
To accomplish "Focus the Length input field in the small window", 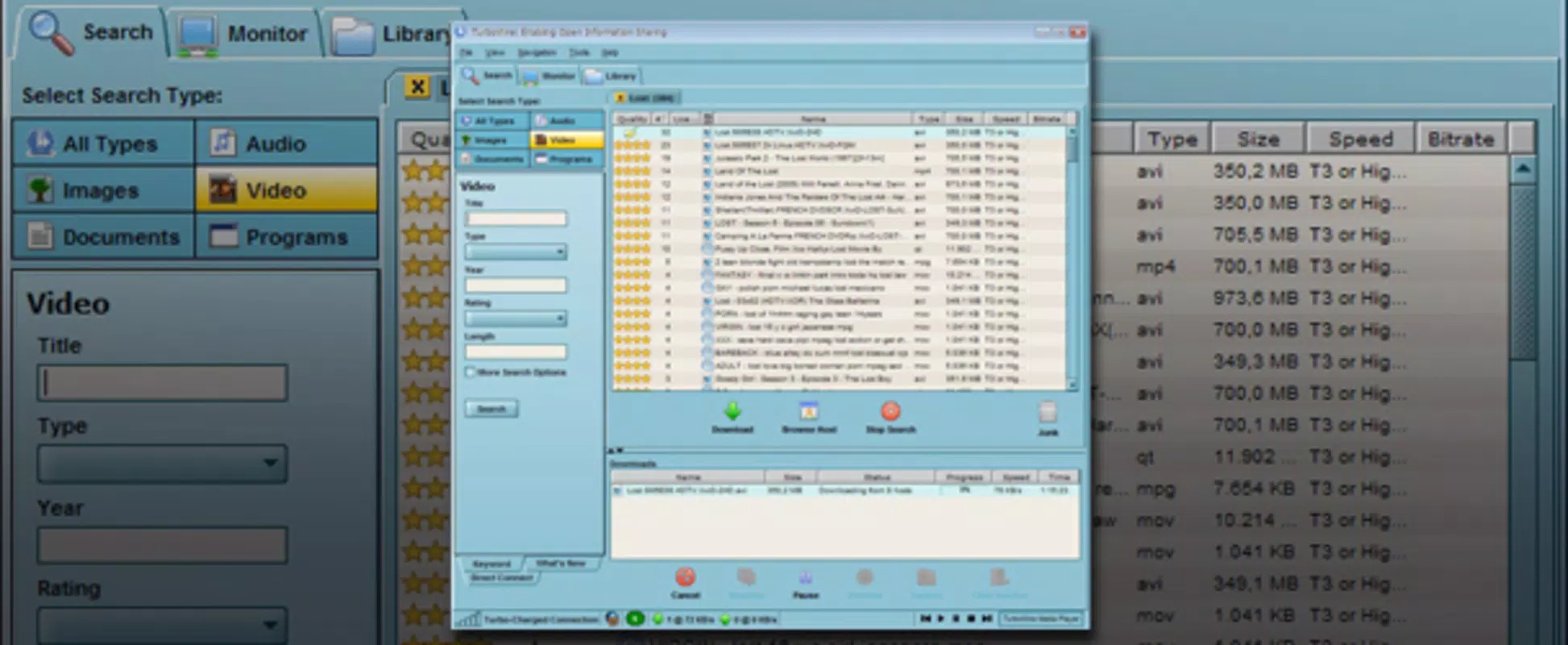I will pyautogui.click(x=516, y=352).
